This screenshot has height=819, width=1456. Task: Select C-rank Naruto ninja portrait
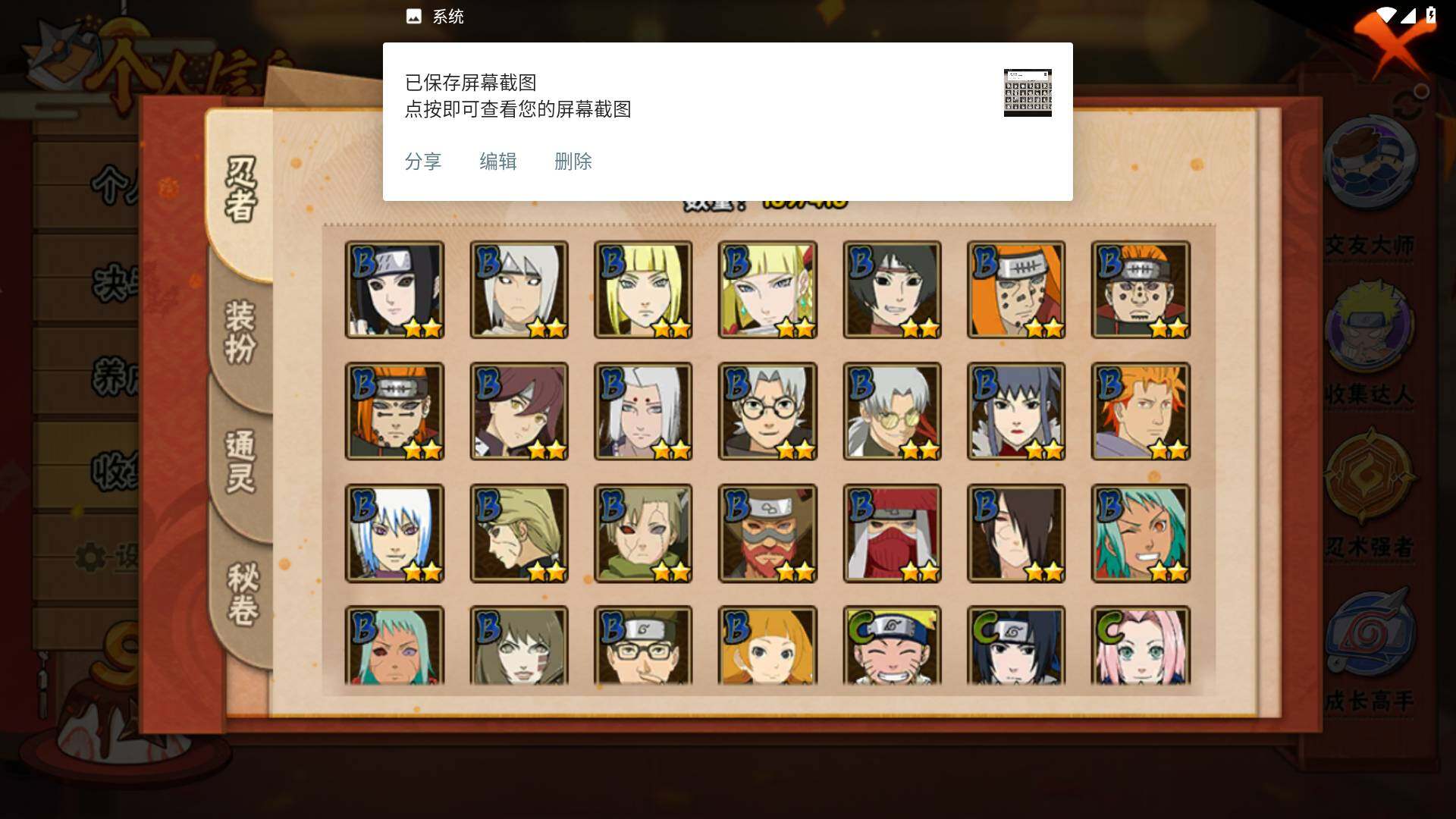pyautogui.click(x=892, y=645)
